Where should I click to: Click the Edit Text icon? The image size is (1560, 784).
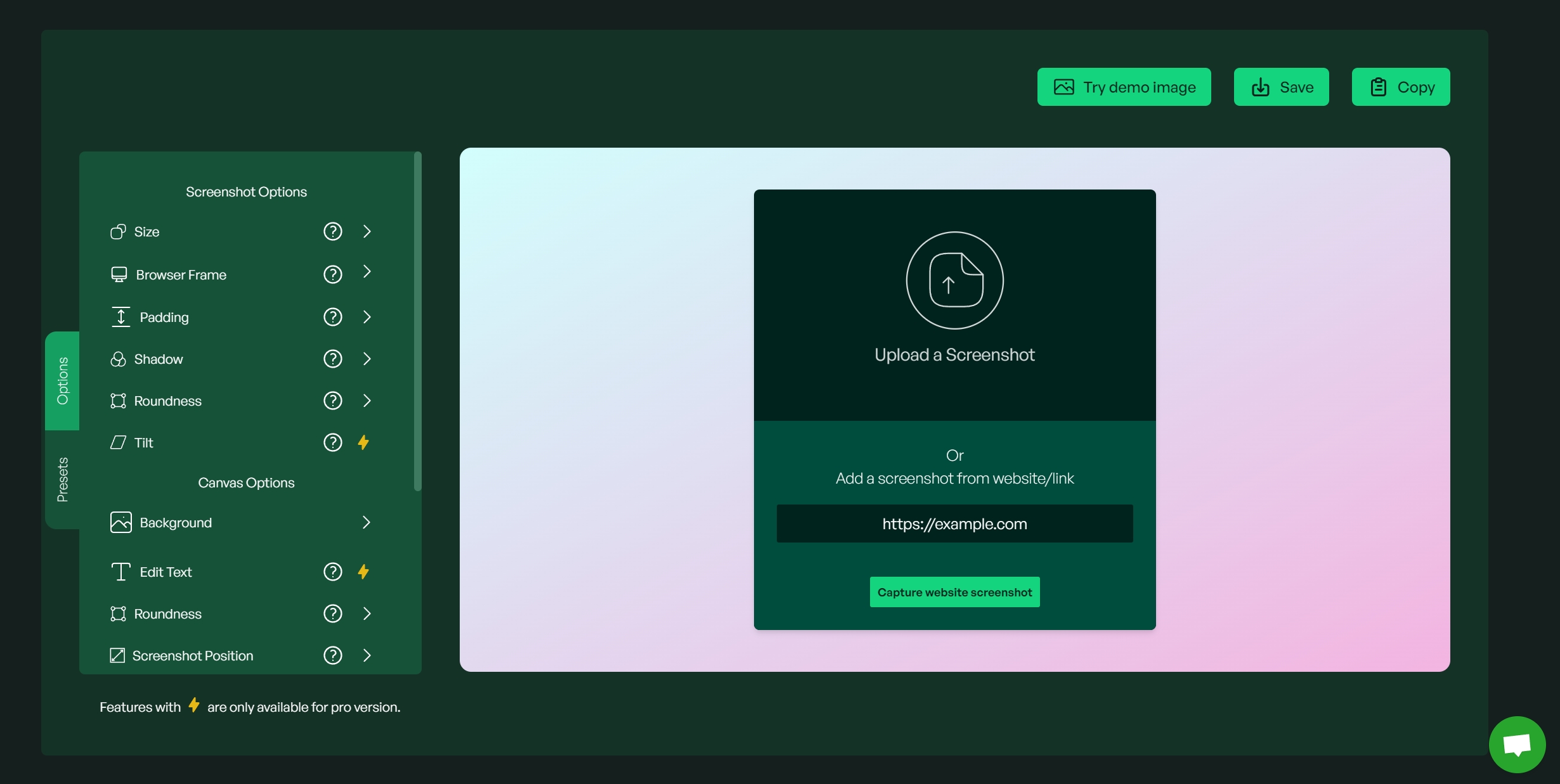pos(120,572)
